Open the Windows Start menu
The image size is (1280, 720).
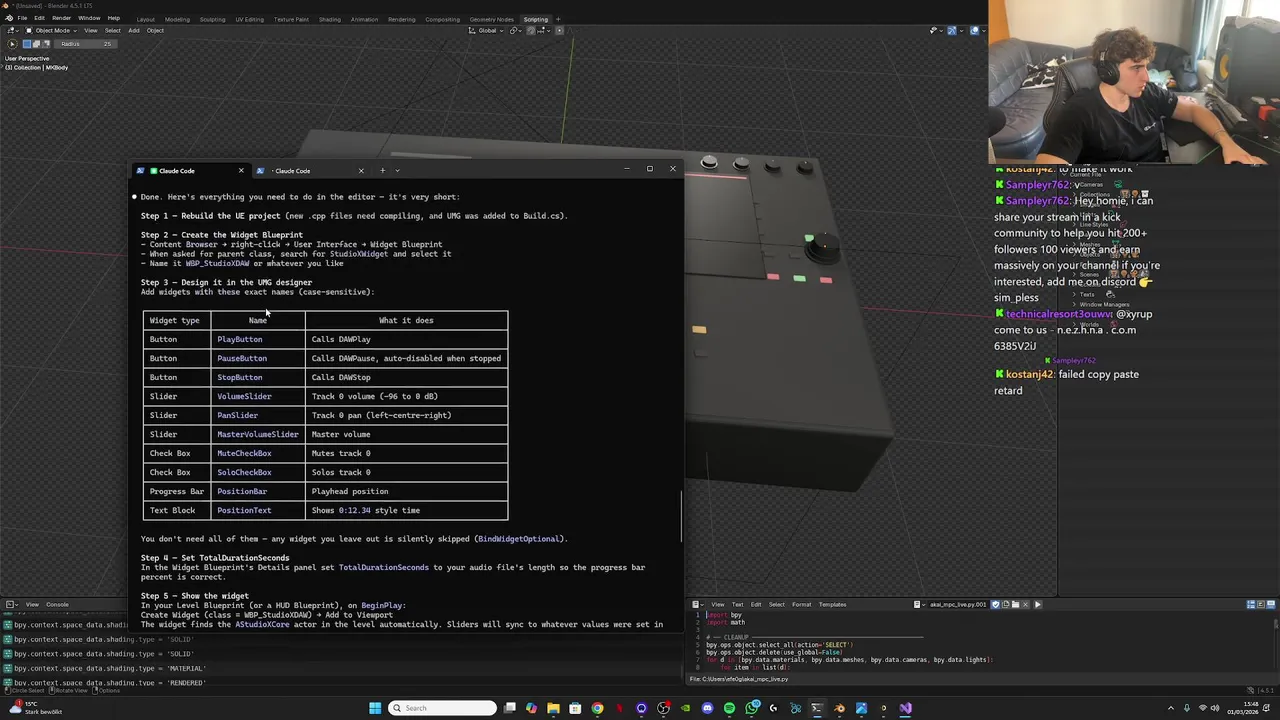[375, 708]
